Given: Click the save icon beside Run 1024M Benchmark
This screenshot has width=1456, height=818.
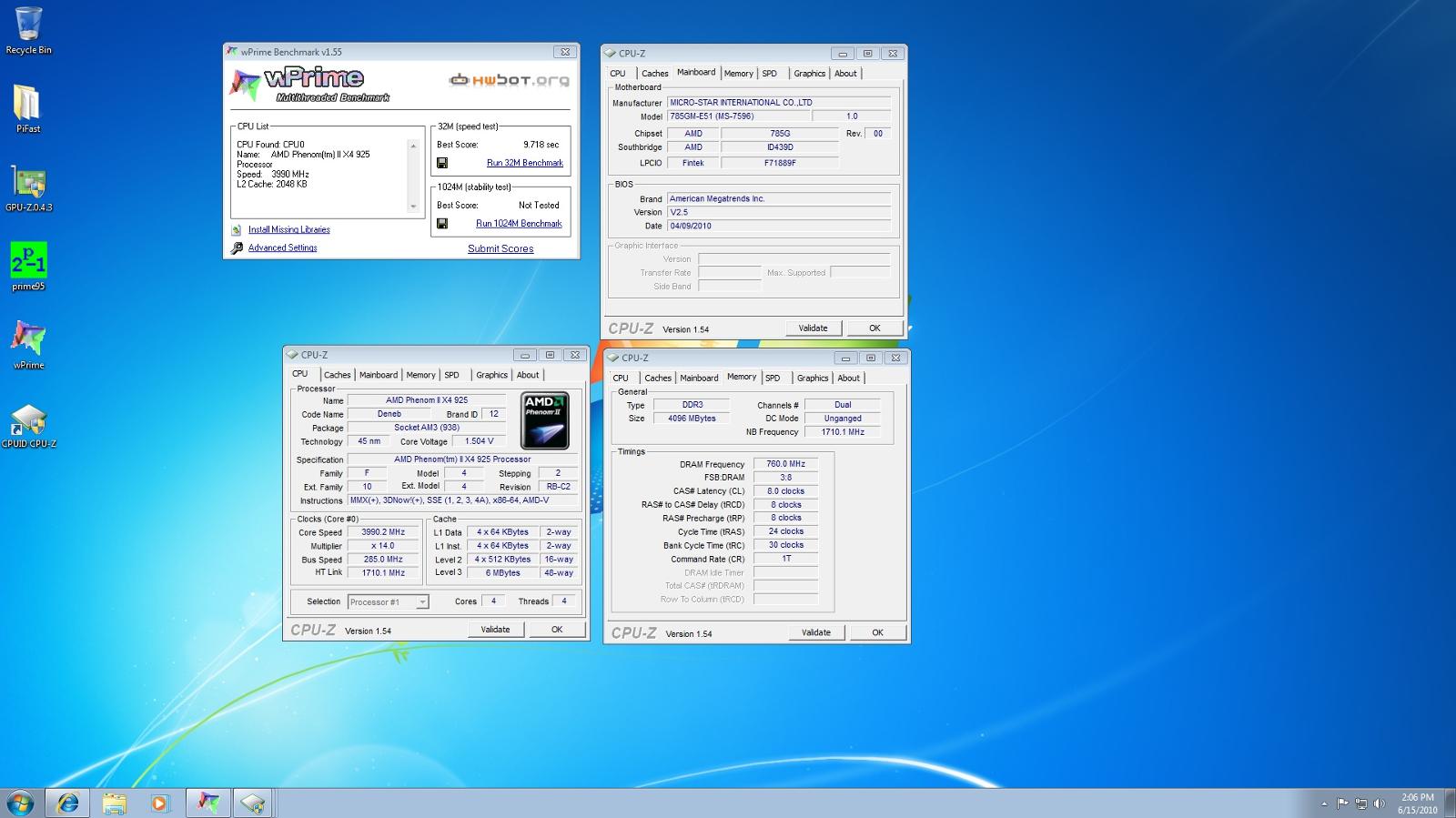Looking at the screenshot, I should [442, 223].
